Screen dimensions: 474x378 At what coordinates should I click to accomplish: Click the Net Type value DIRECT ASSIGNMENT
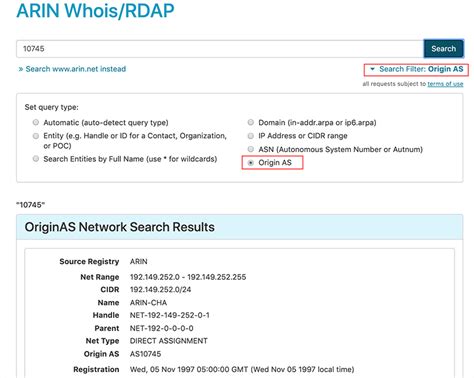169,341
